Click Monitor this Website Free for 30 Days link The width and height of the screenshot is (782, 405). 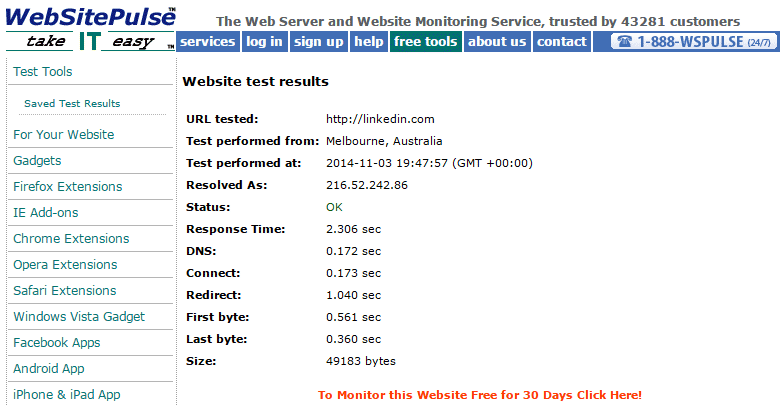click(480, 395)
